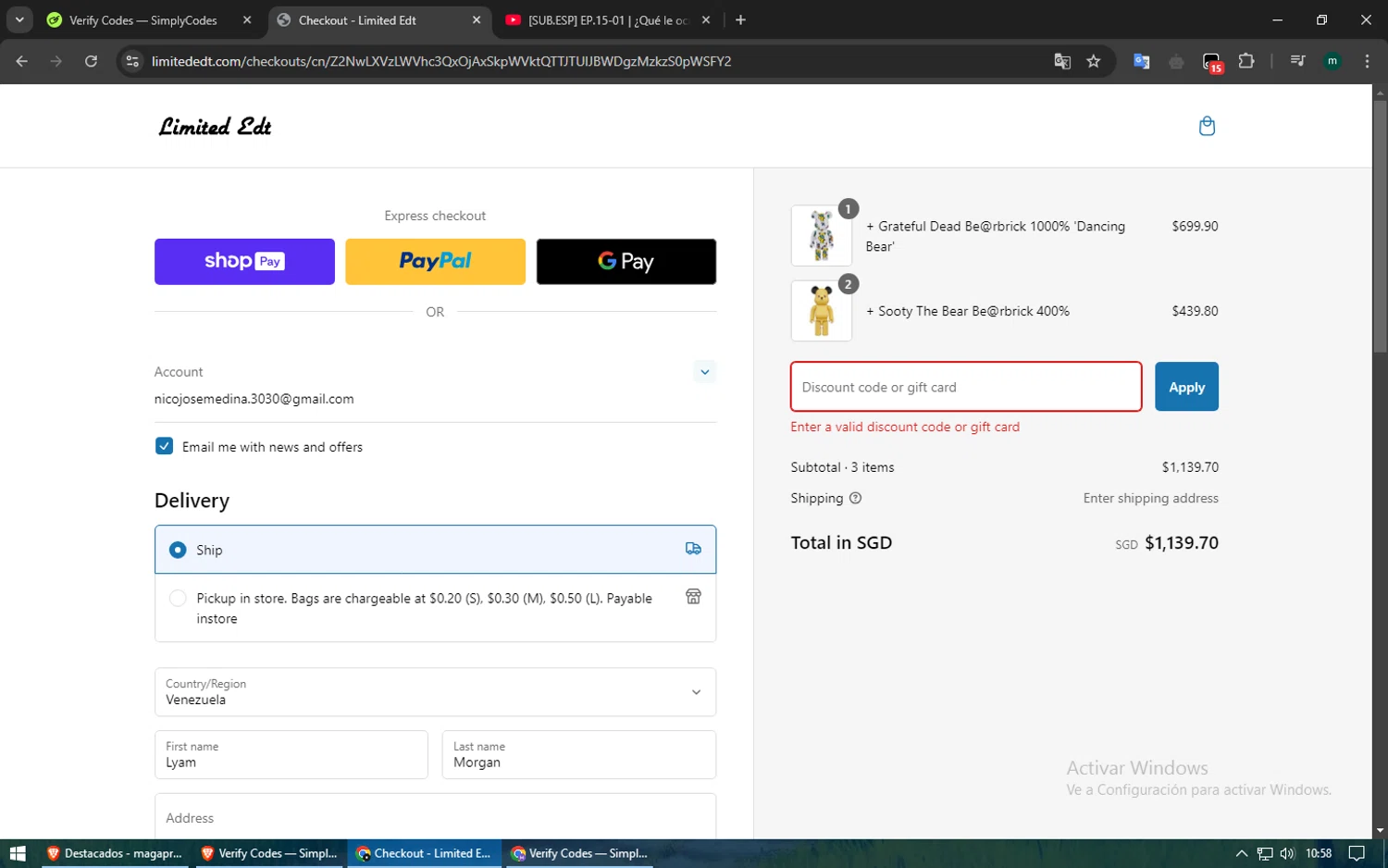Click the Limited Edt logo
Image resolution: width=1388 pixels, height=868 pixels.
coord(215,127)
